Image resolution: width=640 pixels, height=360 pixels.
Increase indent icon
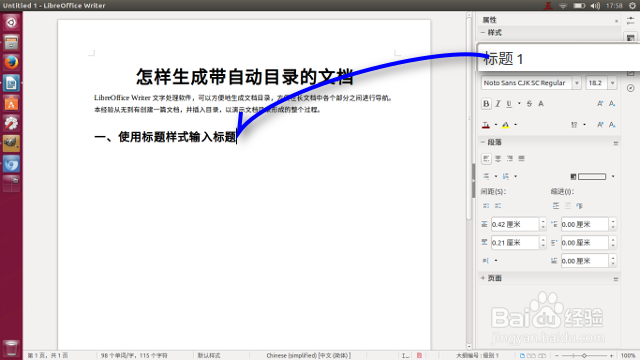(556, 206)
